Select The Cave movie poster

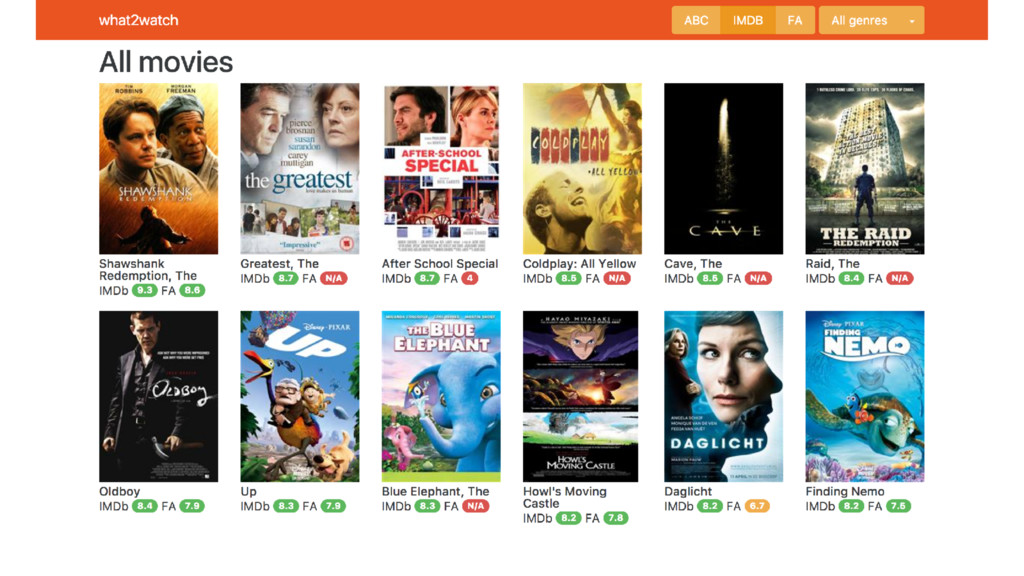[724, 168]
